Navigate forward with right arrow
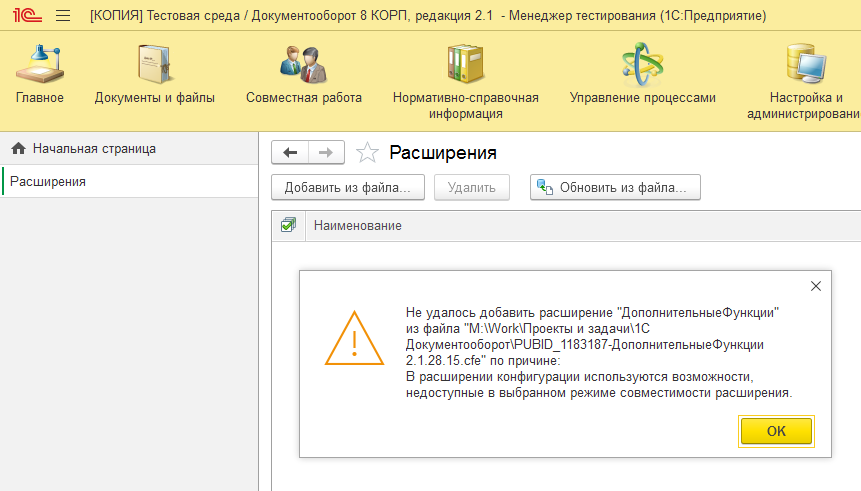 click(x=326, y=152)
